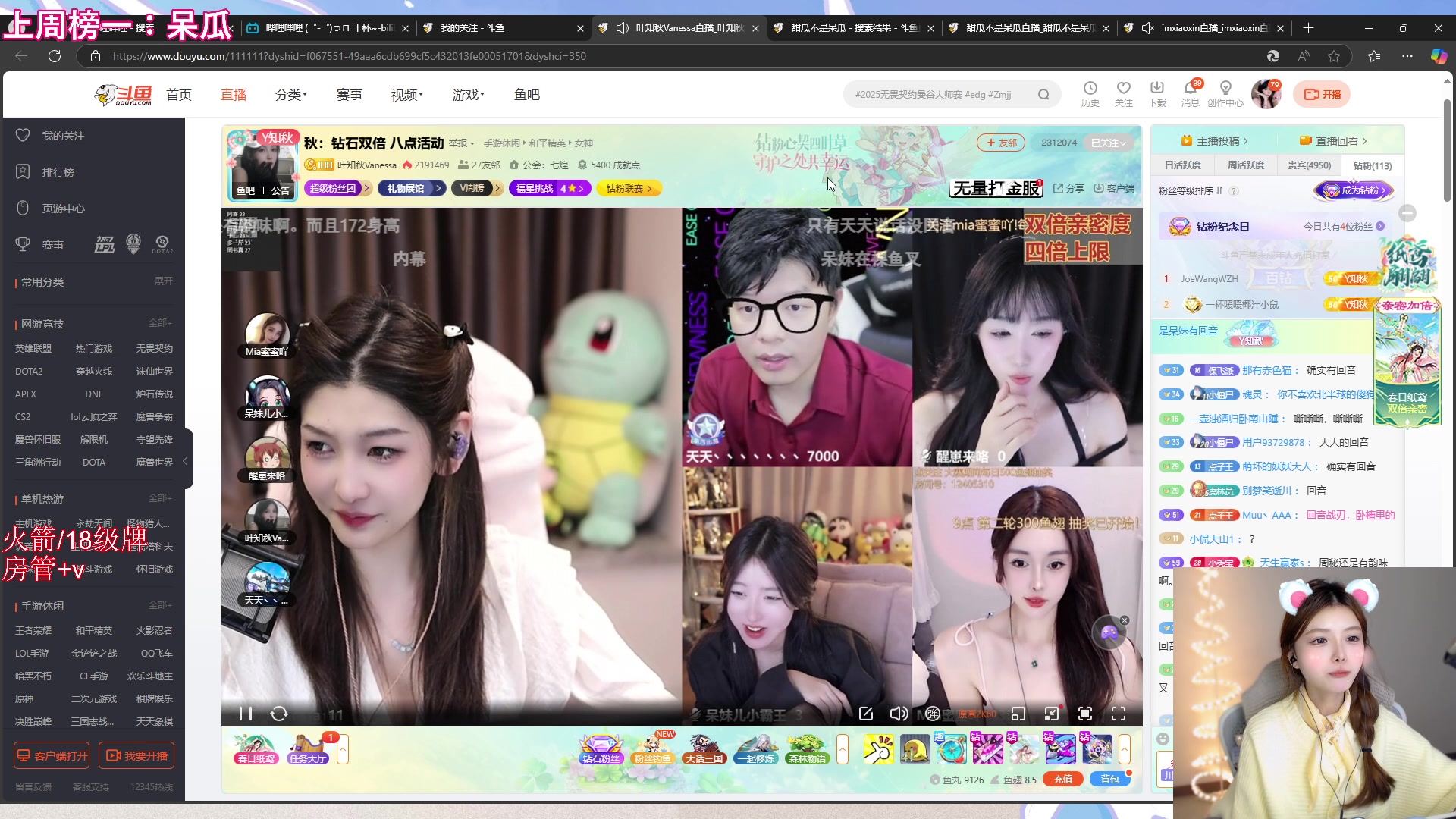Viewport: 1456px width, 819px height.
Task: Open 森林物语 game icon
Action: pos(808,748)
